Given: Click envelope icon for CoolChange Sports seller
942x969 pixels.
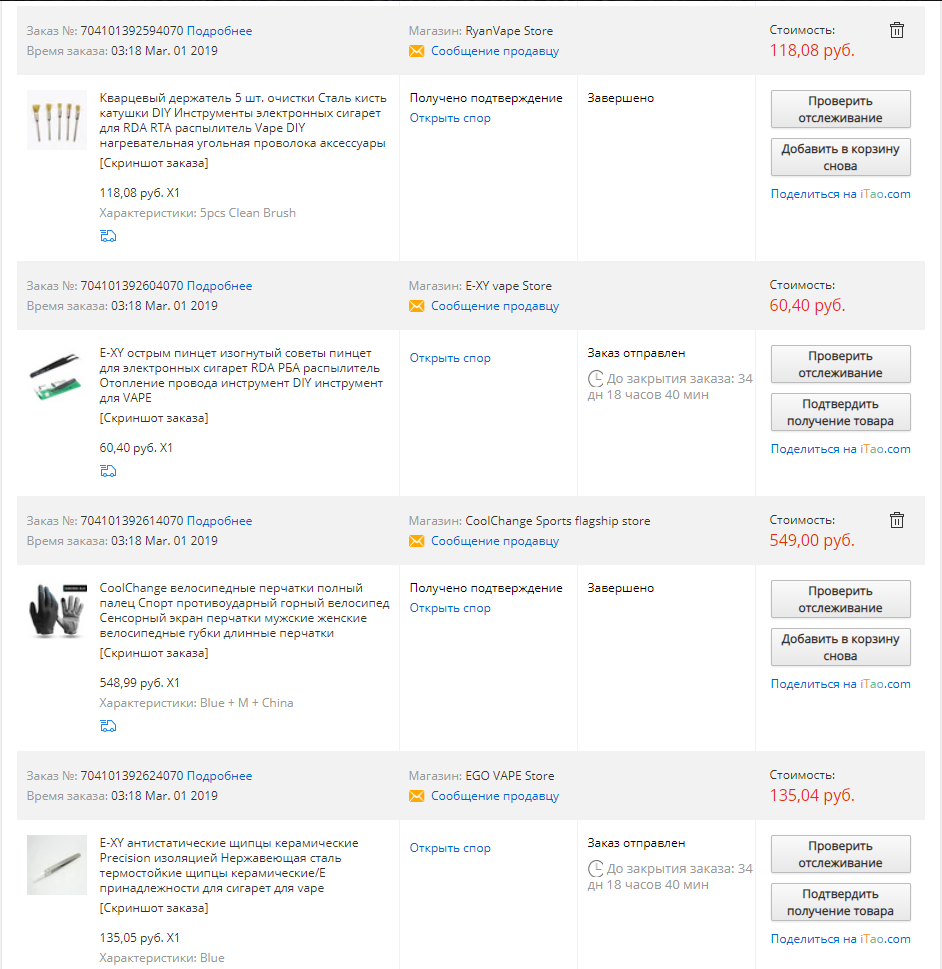Looking at the screenshot, I should (x=417, y=541).
